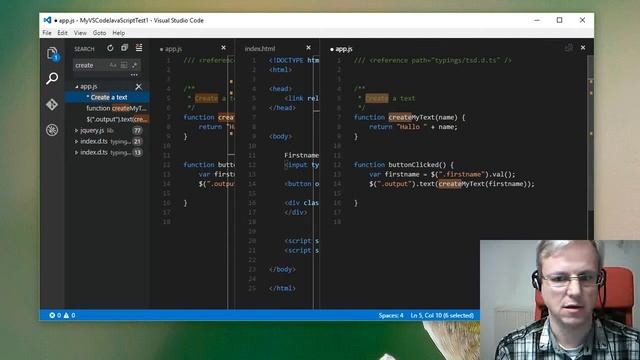Click 'Ln 5, Col 10' line indicator
Screen dimensions: 640x360
coord(442,315)
